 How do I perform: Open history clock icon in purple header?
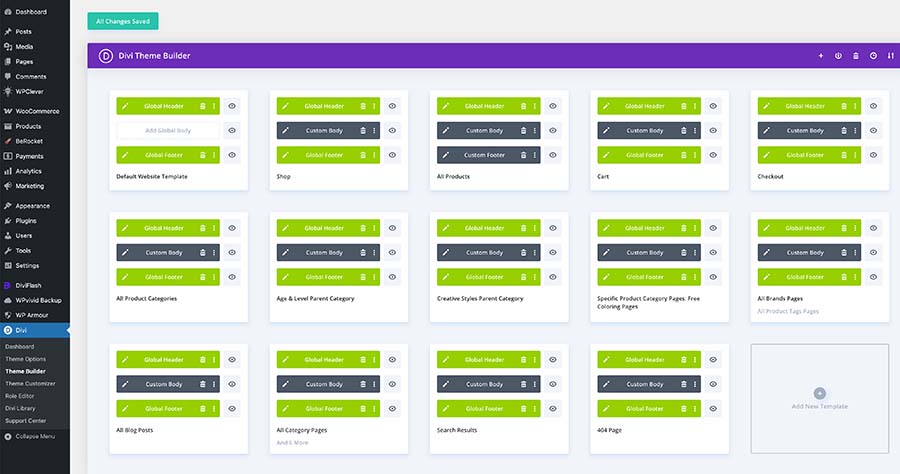pos(873,56)
